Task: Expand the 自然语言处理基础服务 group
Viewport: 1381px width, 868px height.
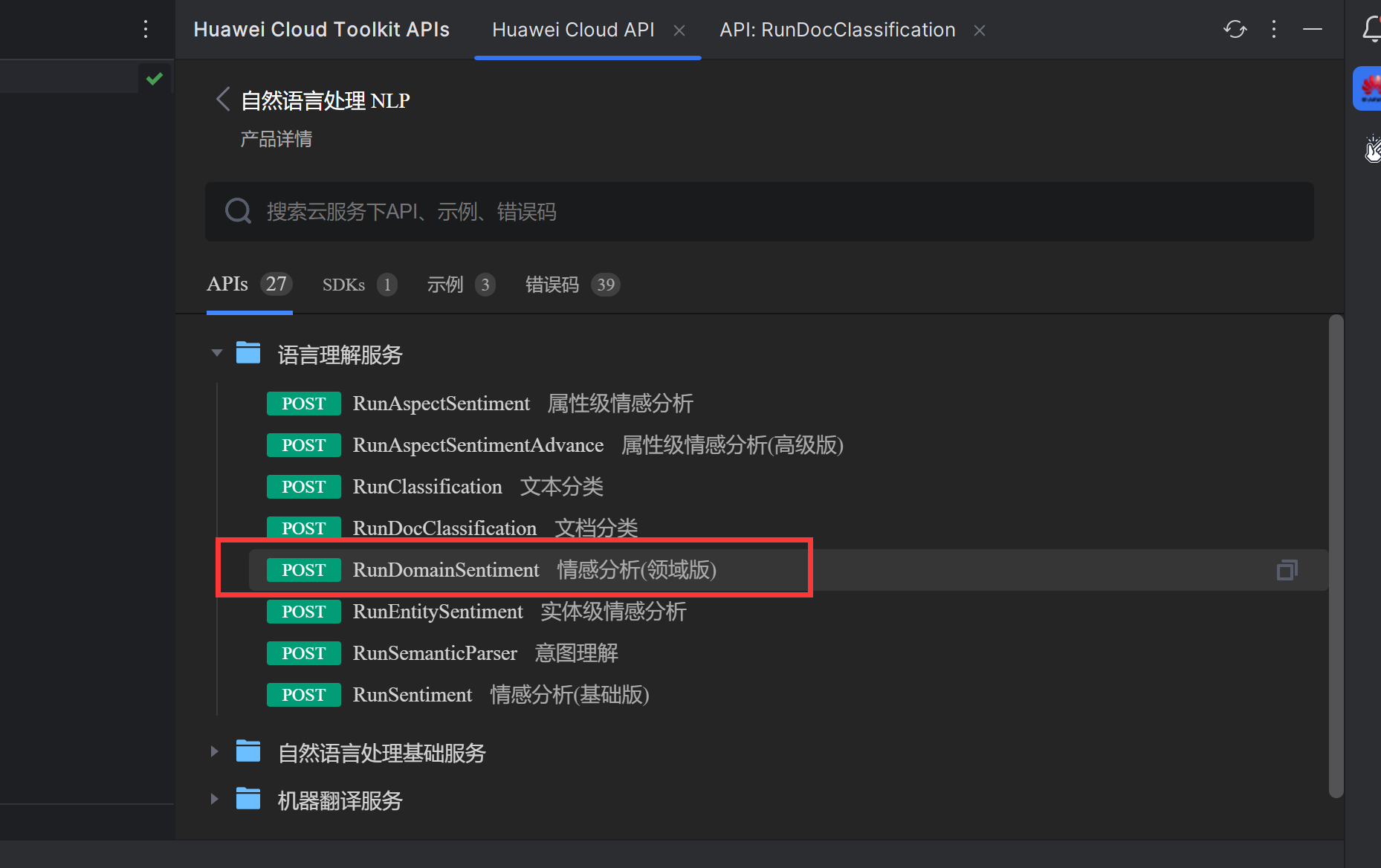Action: tap(214, 751)
